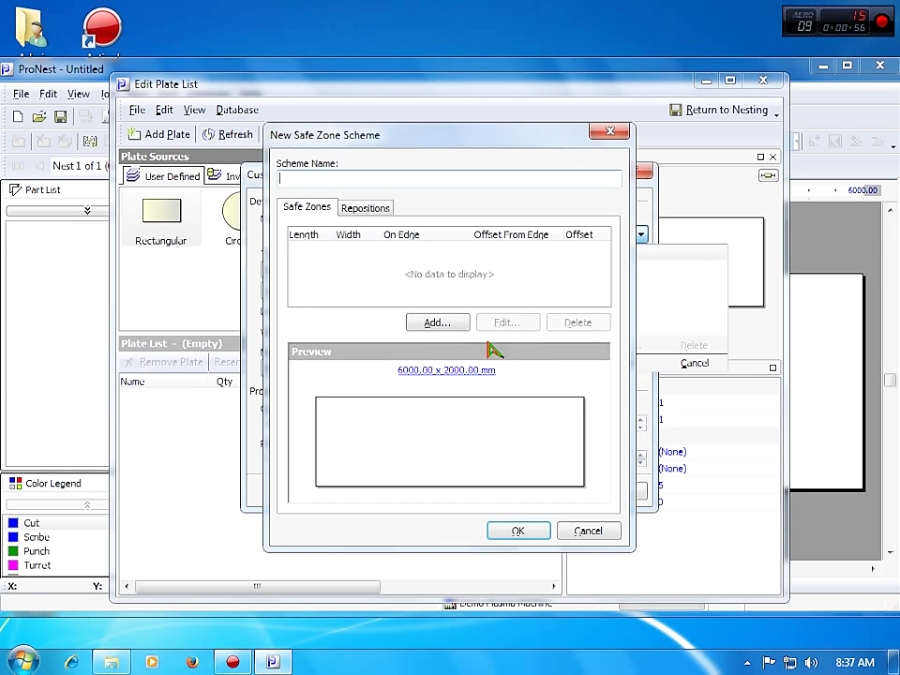The width and height of the screenshot is (900, 675).
Task: Click the Add Plate toolbar icon
Action: pyautogui.click(x=135, y=134)
